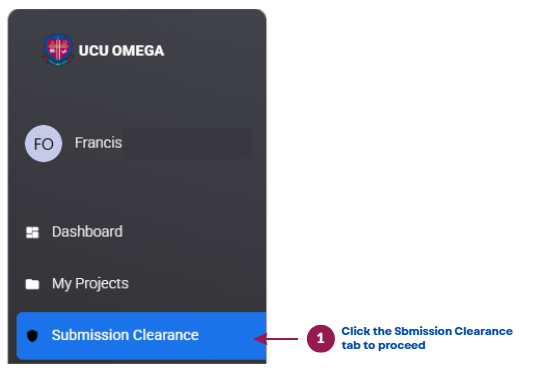
Task: Select the Submission Clearance tab label
Action: (x=125, y=335)
